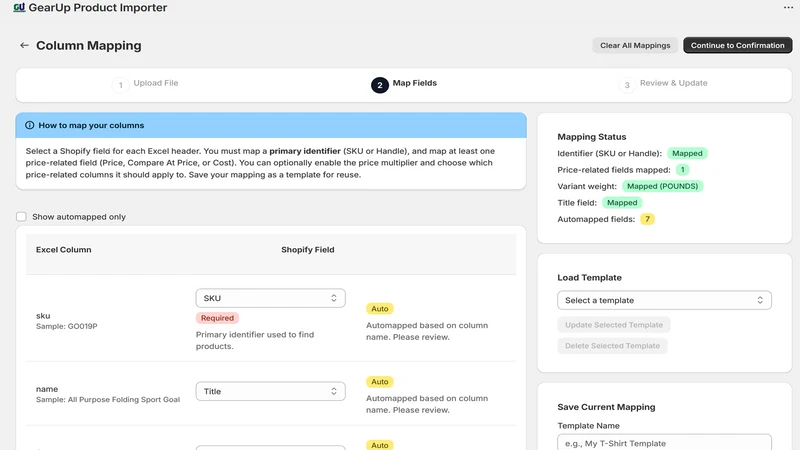Click Continue to Confirmation button
The image size is (800, 450).
pos(738,45)
